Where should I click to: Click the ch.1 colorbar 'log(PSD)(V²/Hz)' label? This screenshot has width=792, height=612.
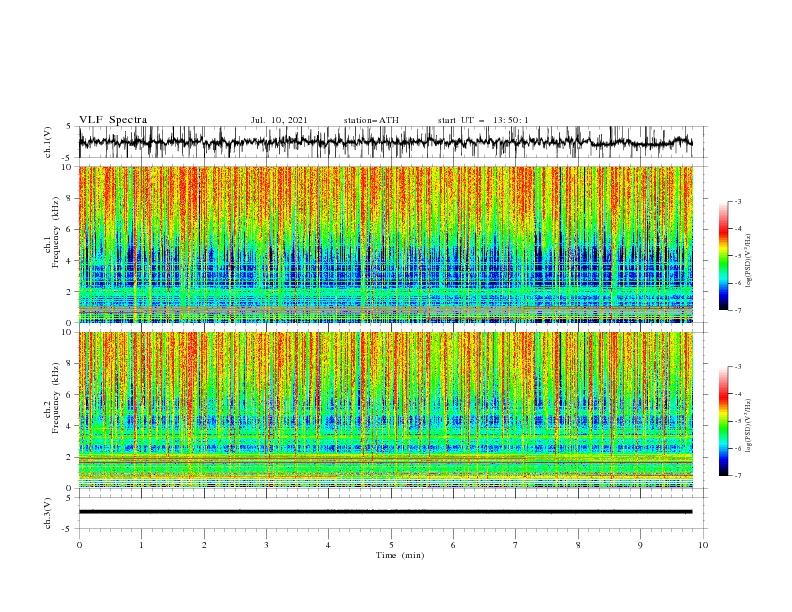pyautogui.click(x=748, y=261)
